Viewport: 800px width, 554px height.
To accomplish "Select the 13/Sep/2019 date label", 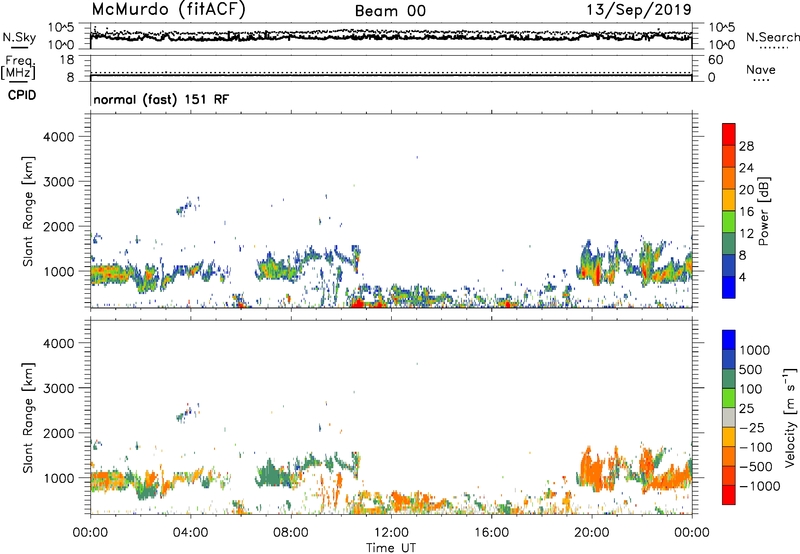I will click(639, 9).
